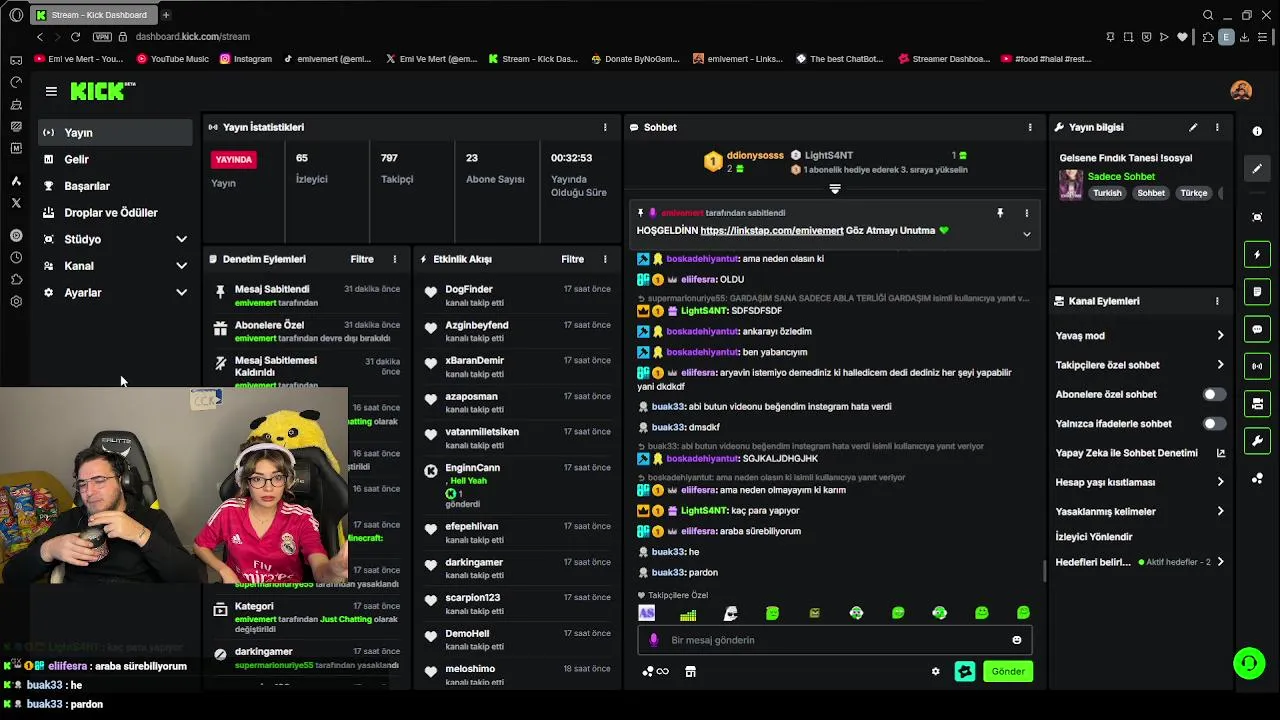
Task: Click the Sadece Sohbet category link
Action: pos(1121,177)
